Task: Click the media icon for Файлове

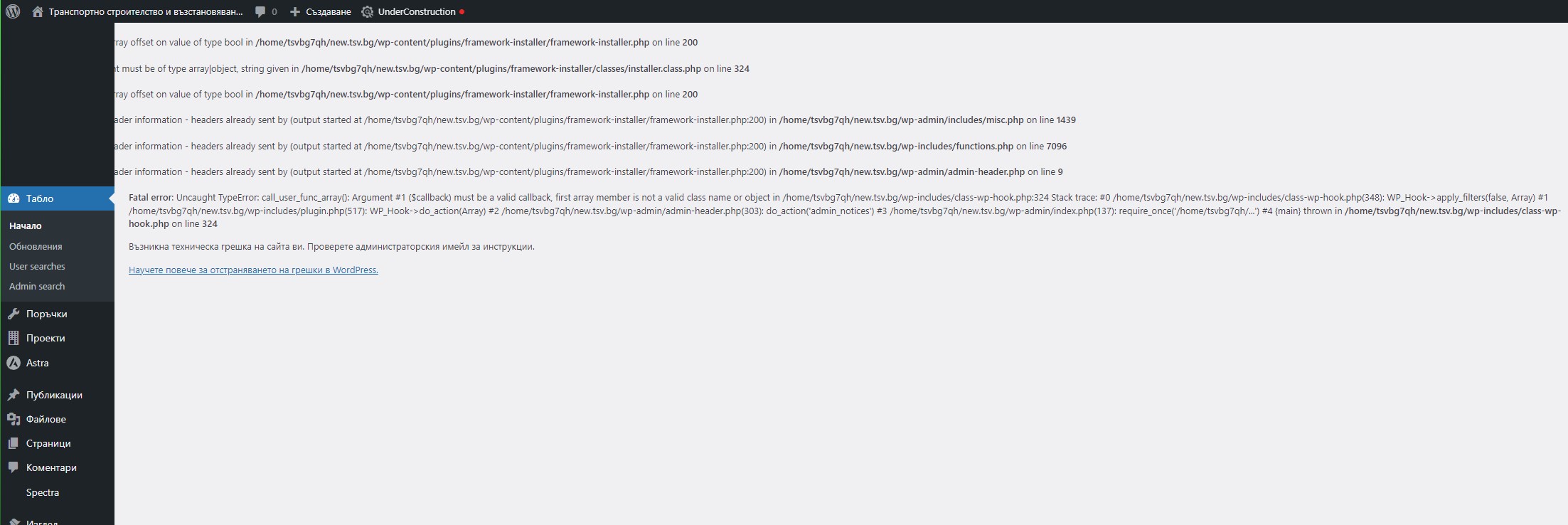Action: (x=14, y=419)
